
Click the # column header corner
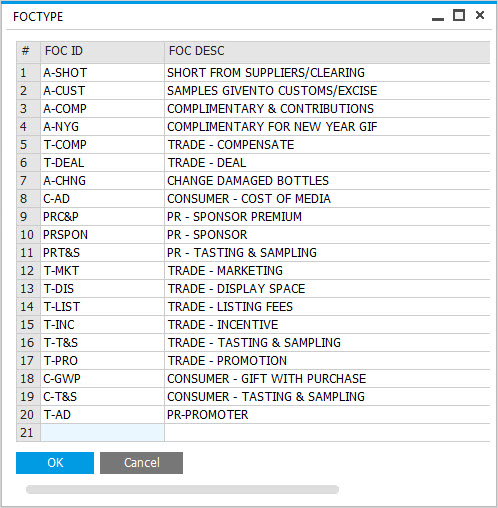click(x=28, y=51)
